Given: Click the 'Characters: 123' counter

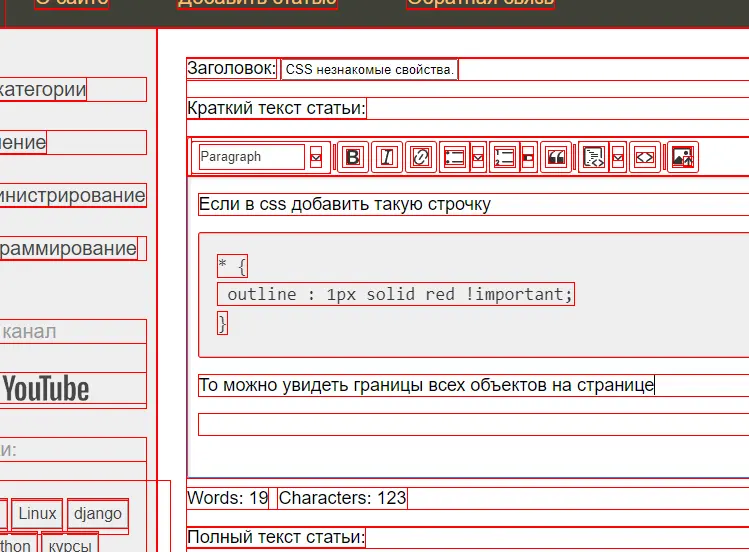Looking at the screenshot, I should [x=342, y=498].
